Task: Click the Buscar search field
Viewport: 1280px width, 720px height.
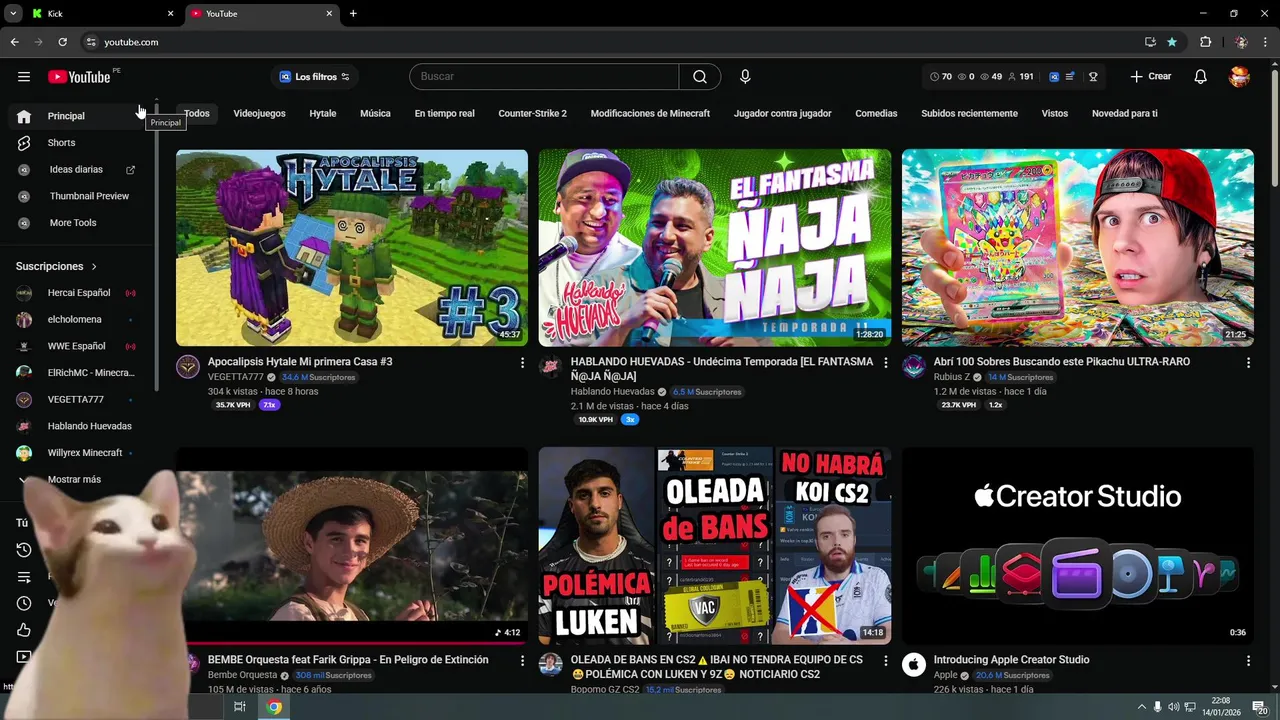Action: (x=544, y=77)
